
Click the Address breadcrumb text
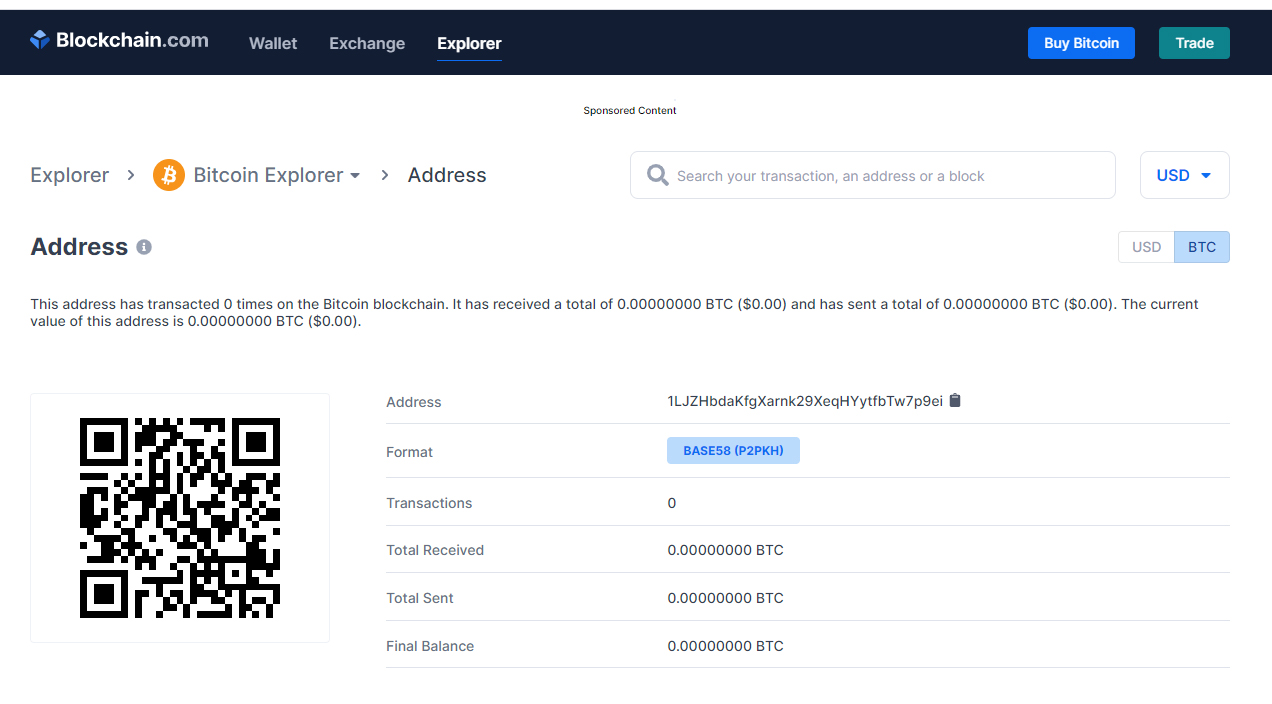pos(447,175)
